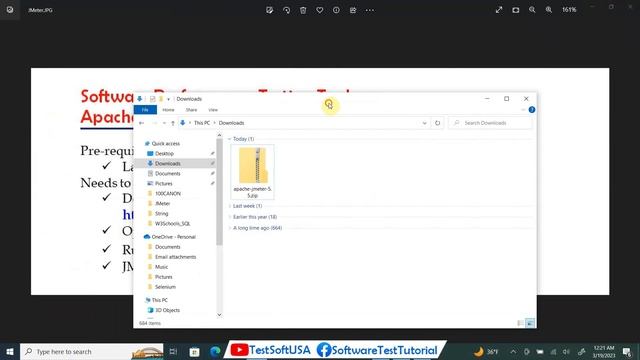The height and width of the screenshot is (360, 640).
Task: Toggle fit-to-window in Photos
Action: [516, 10]
